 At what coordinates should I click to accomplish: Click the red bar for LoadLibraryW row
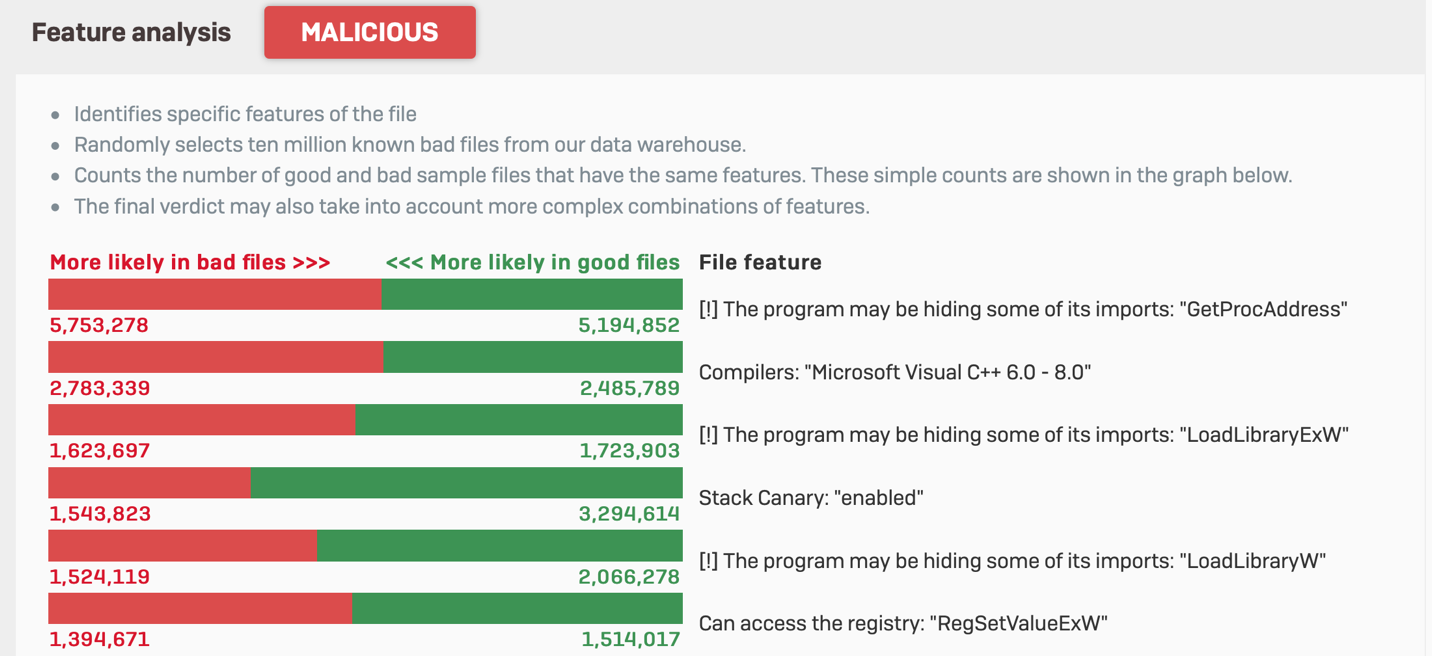point(182,546)
